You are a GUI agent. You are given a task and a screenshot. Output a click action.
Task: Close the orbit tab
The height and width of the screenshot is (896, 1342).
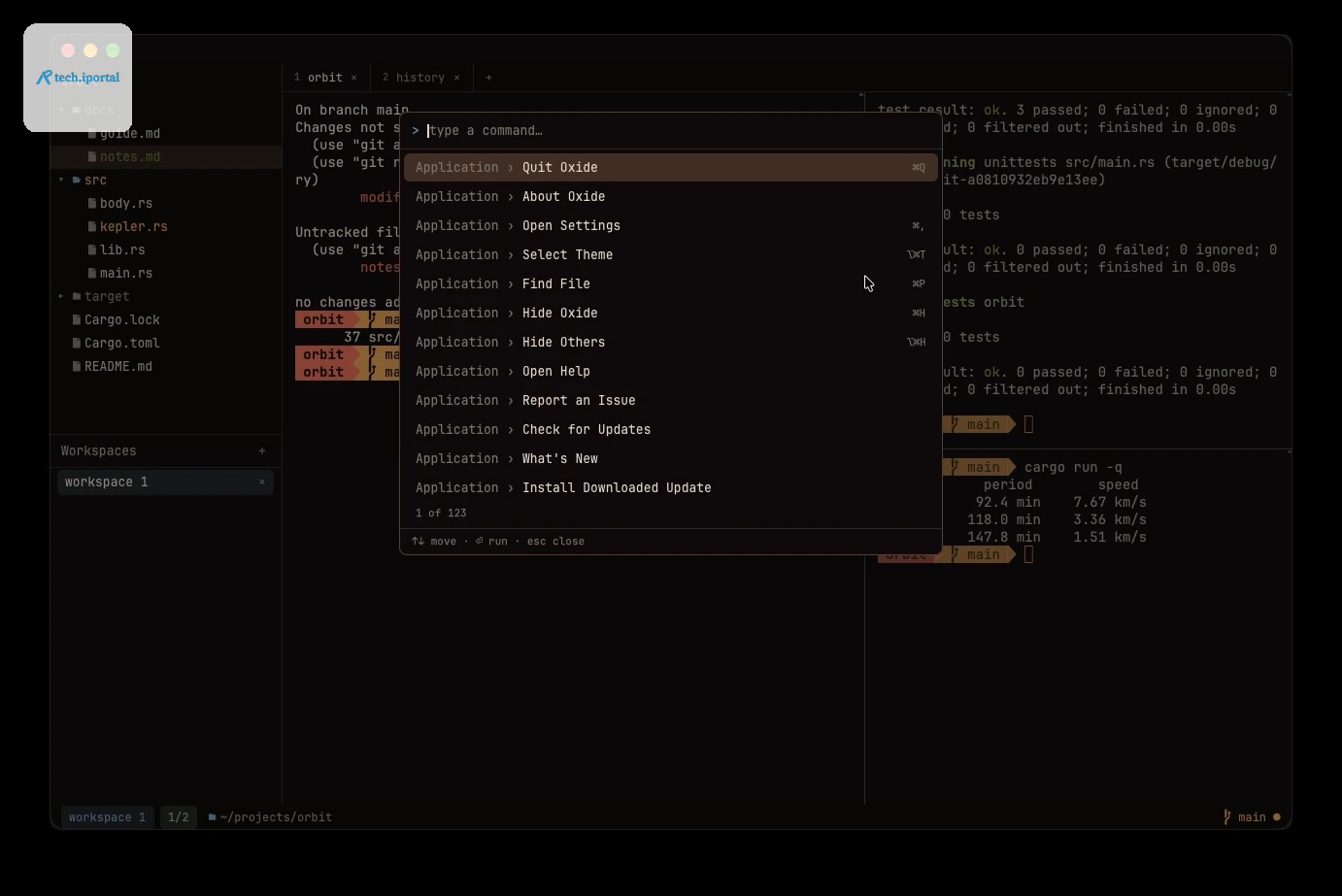tap(353, 78)
